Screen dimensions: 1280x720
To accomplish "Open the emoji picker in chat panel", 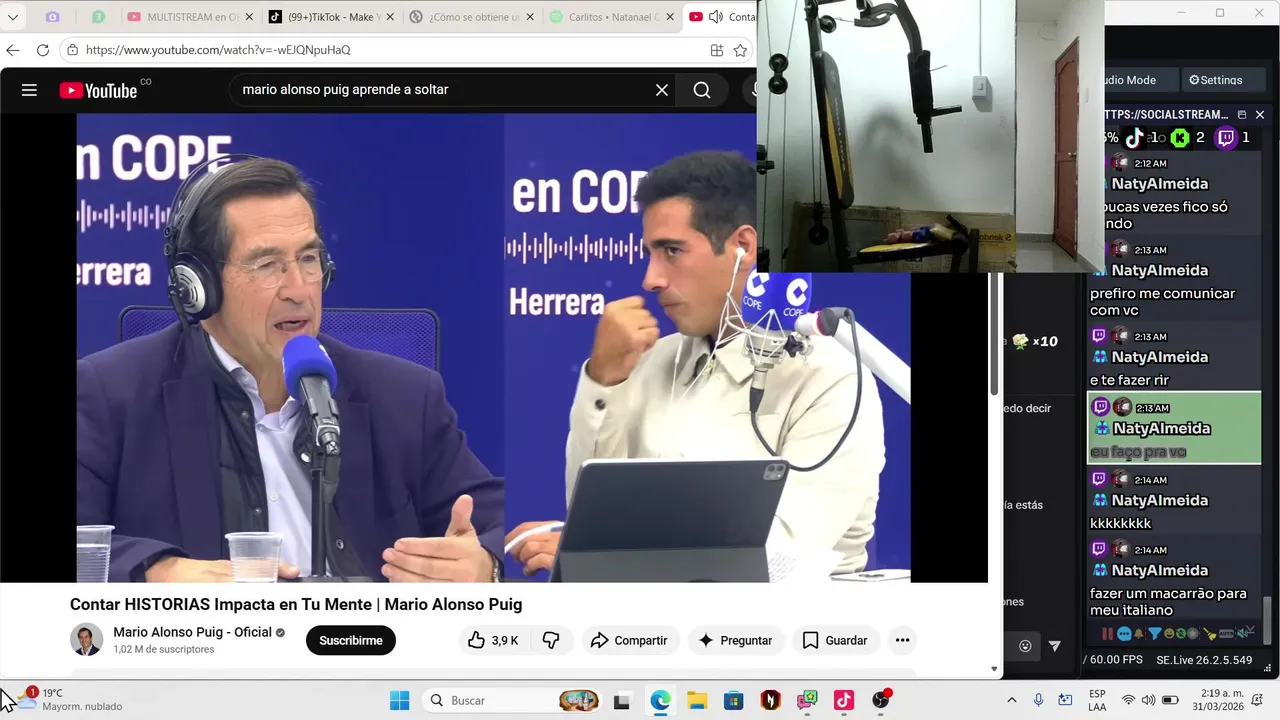I will (x=1025, y=646).
